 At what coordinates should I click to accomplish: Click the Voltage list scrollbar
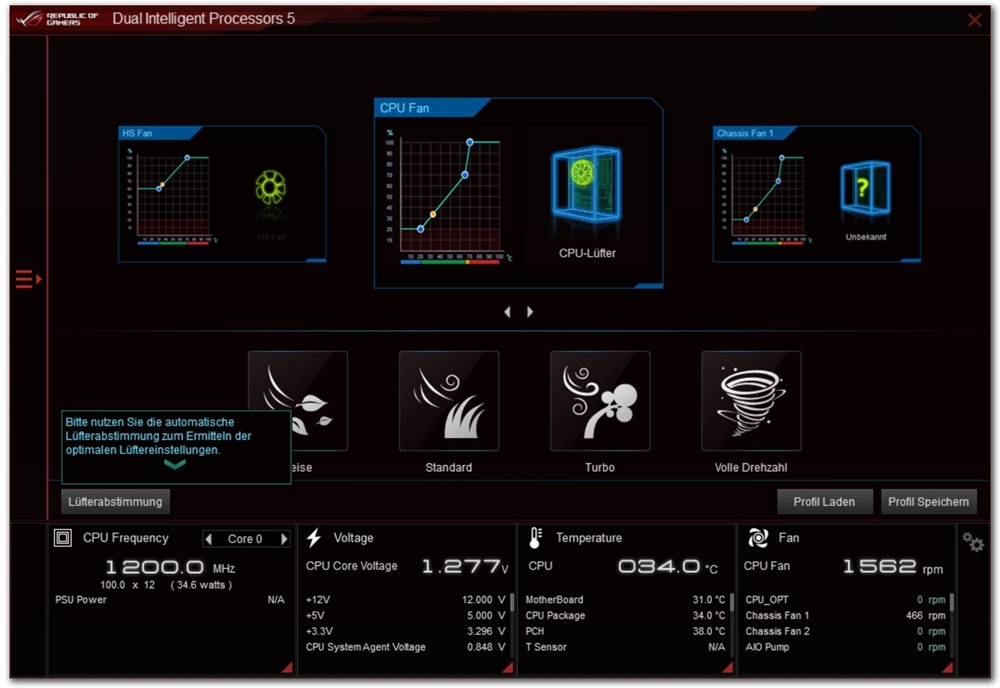pyautogui.click(x=512, y=601)
